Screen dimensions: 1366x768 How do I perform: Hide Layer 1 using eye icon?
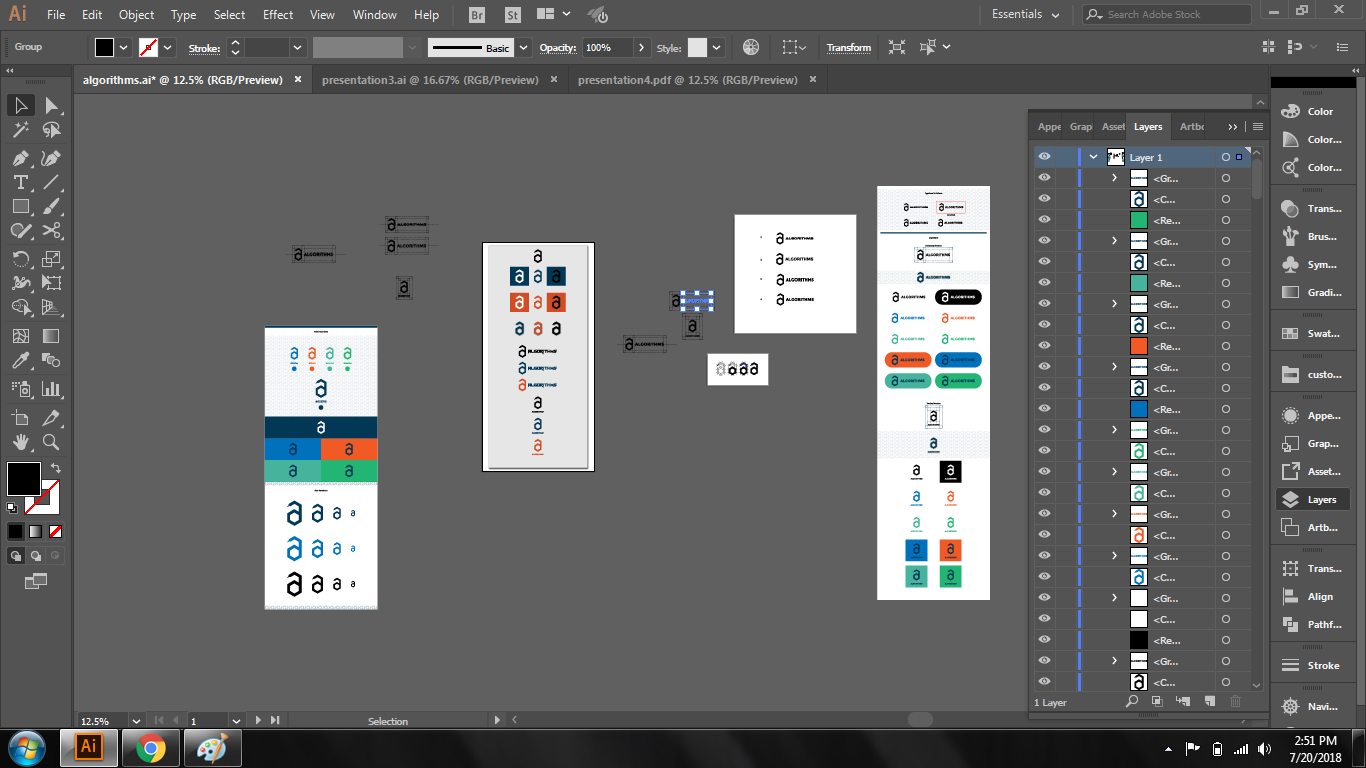tap(1044, 157)
